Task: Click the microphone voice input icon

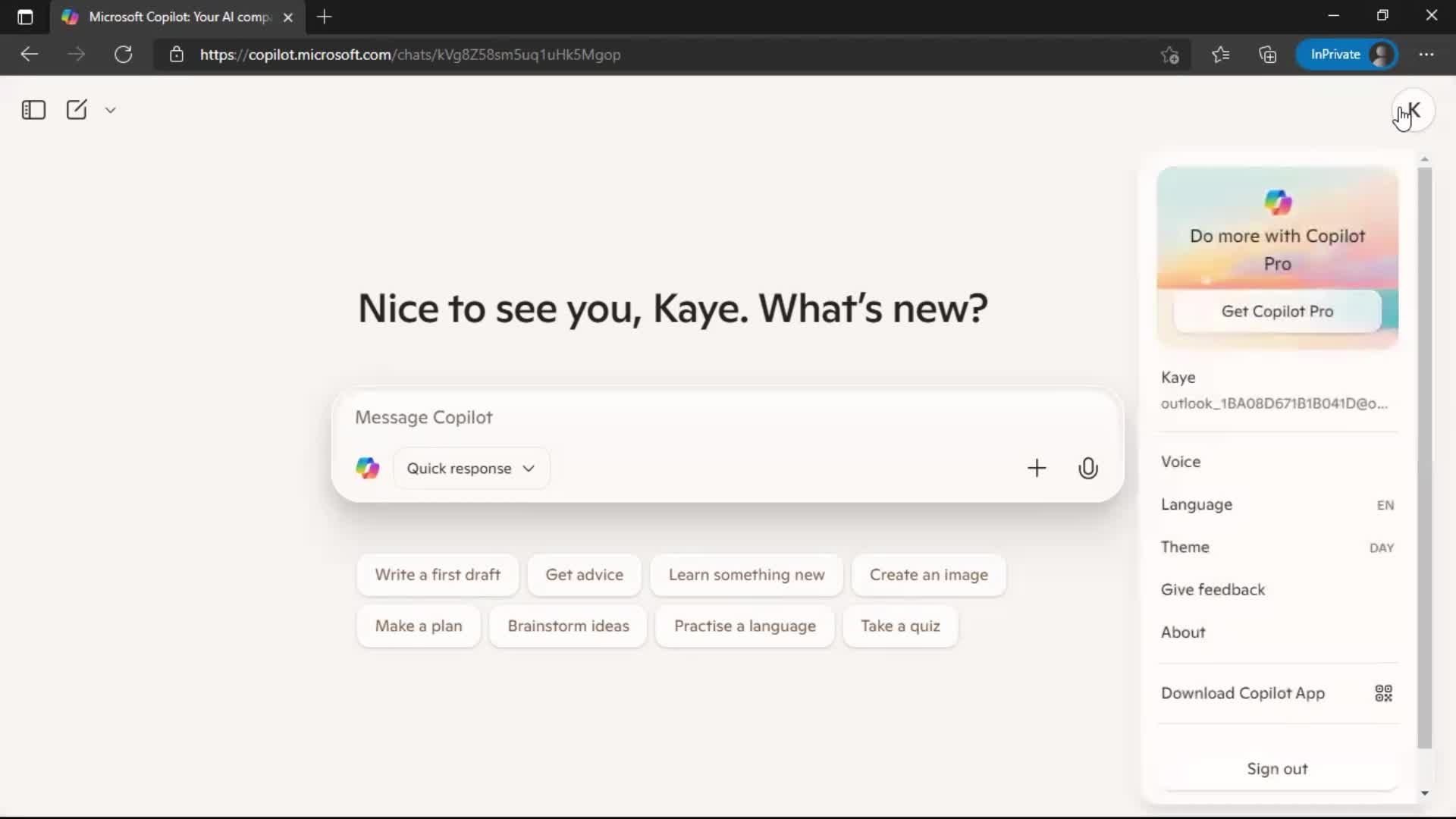Action: click(1087, 469)
